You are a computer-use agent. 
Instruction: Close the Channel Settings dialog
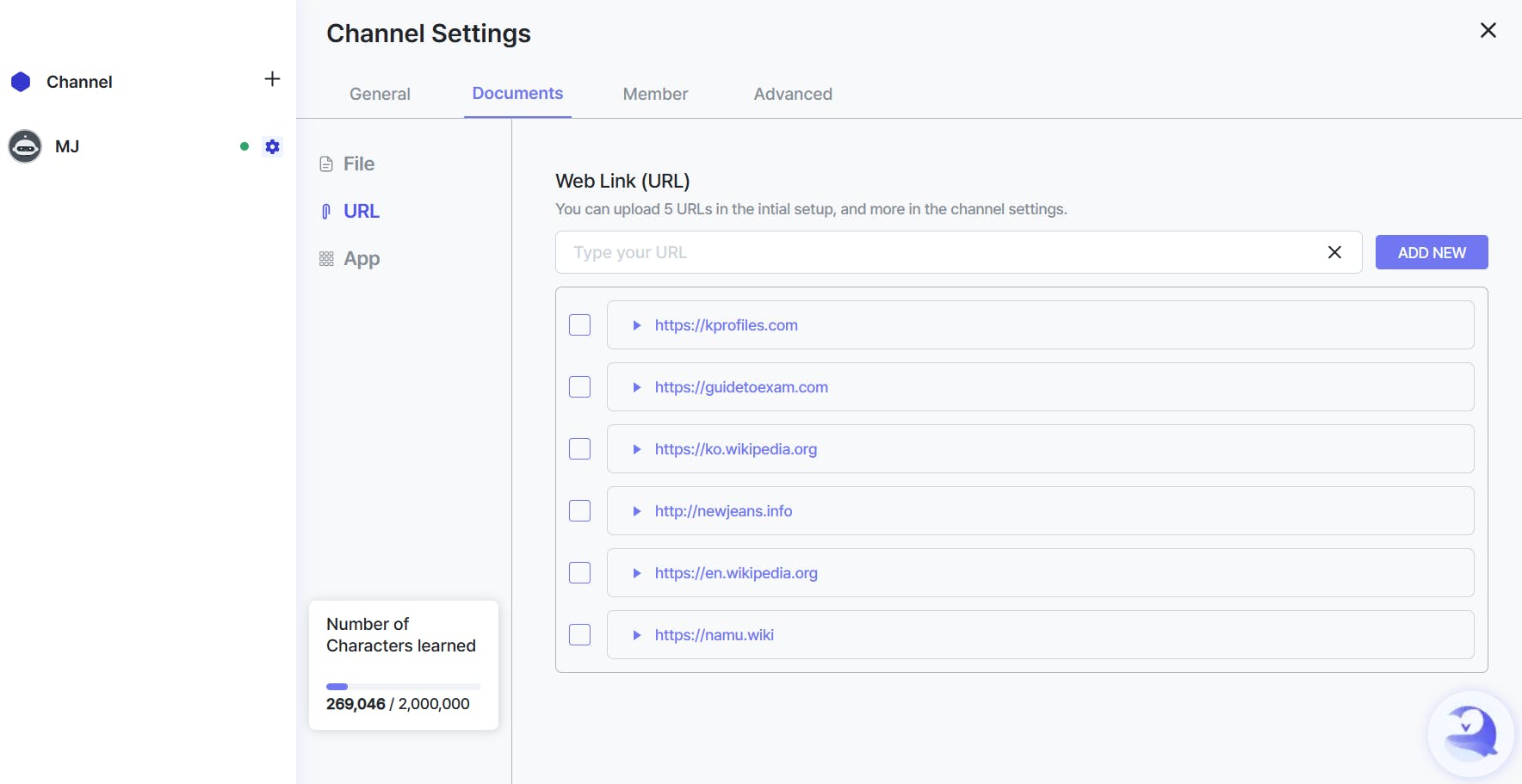click(x=1488, y=30)
